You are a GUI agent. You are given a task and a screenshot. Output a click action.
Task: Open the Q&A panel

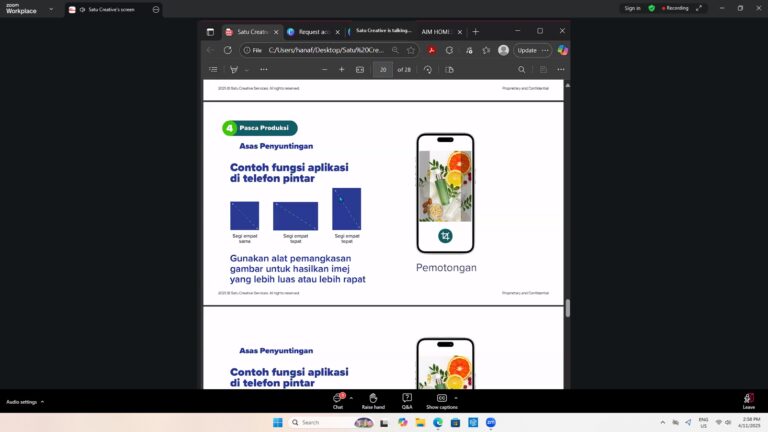pos(407,399)
